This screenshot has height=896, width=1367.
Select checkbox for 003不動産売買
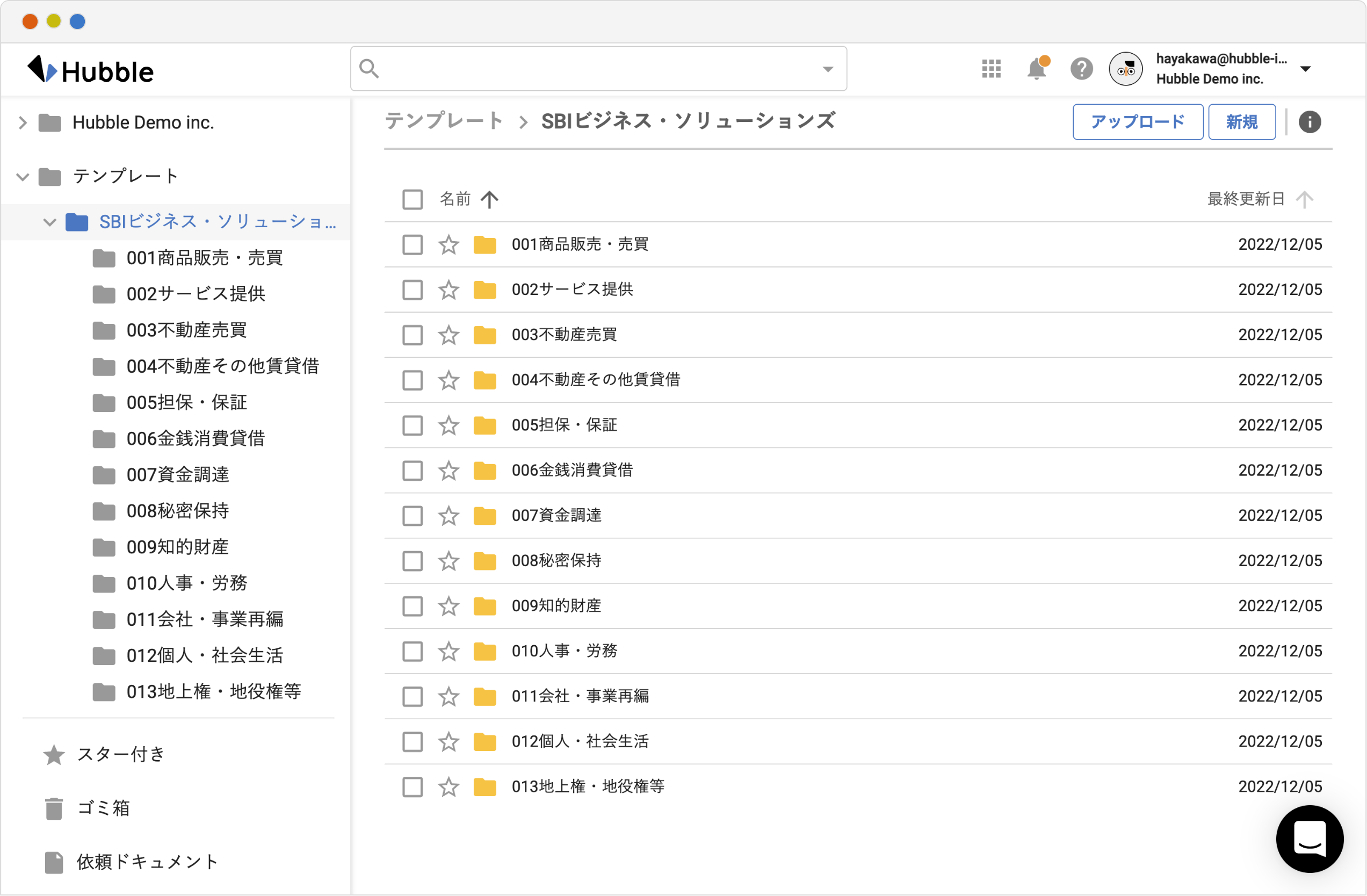[413, 335]
